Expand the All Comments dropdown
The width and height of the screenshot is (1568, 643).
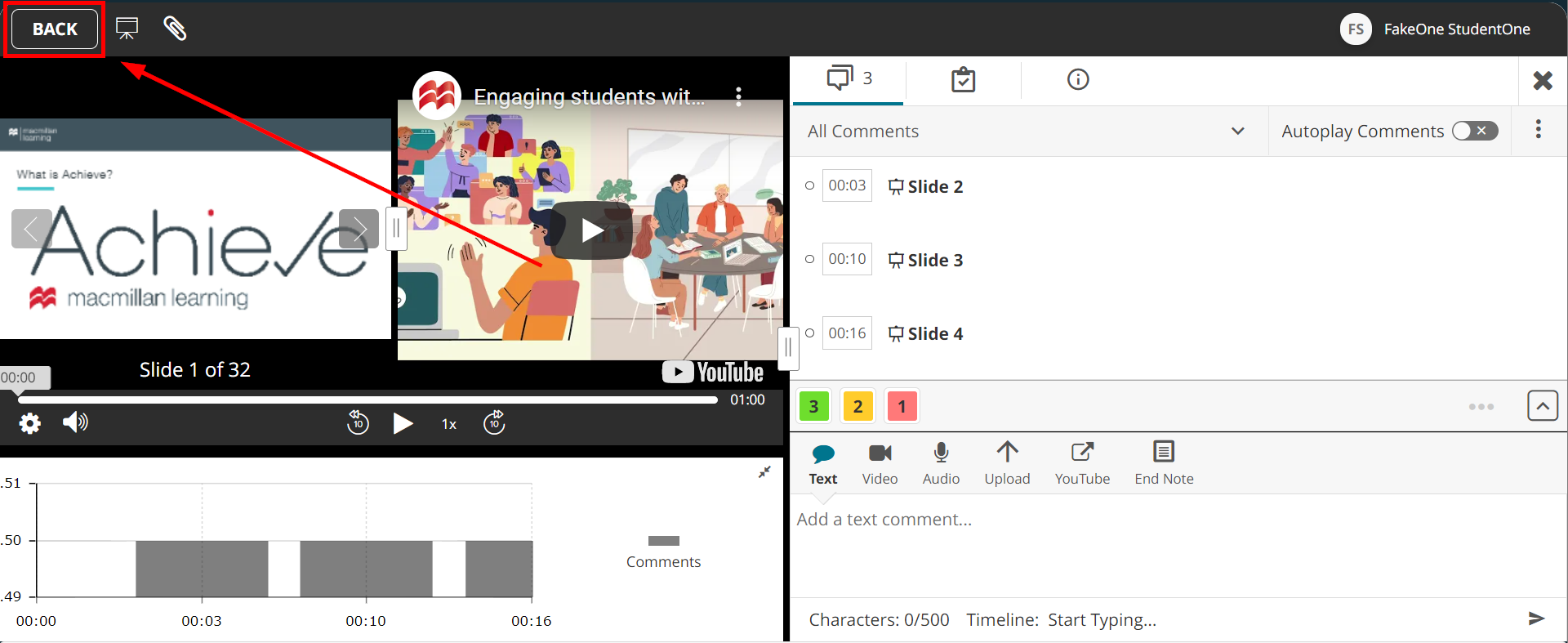(x=1237, y=131)
